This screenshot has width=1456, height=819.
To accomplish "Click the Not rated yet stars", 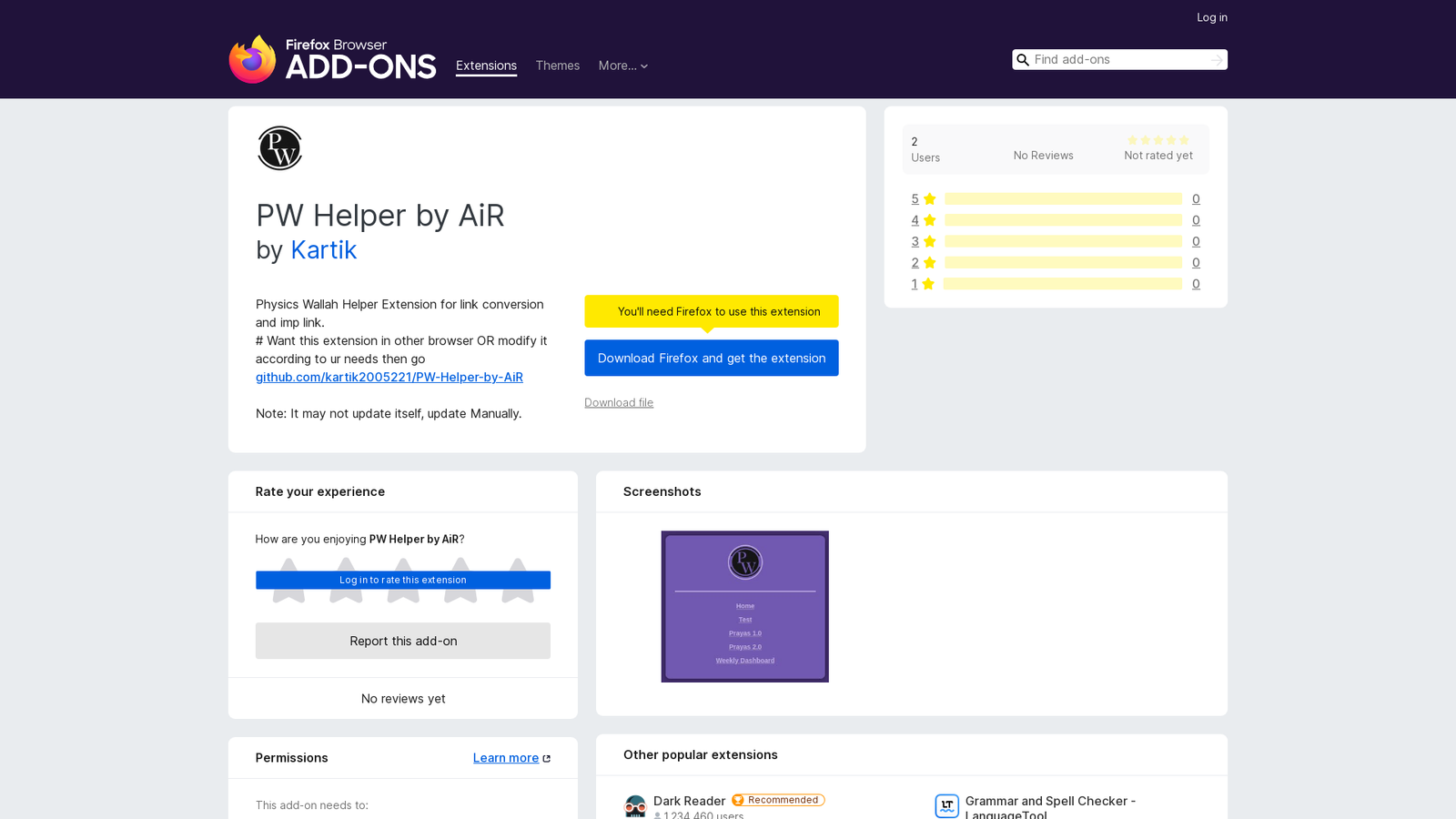I will 1158,140.
